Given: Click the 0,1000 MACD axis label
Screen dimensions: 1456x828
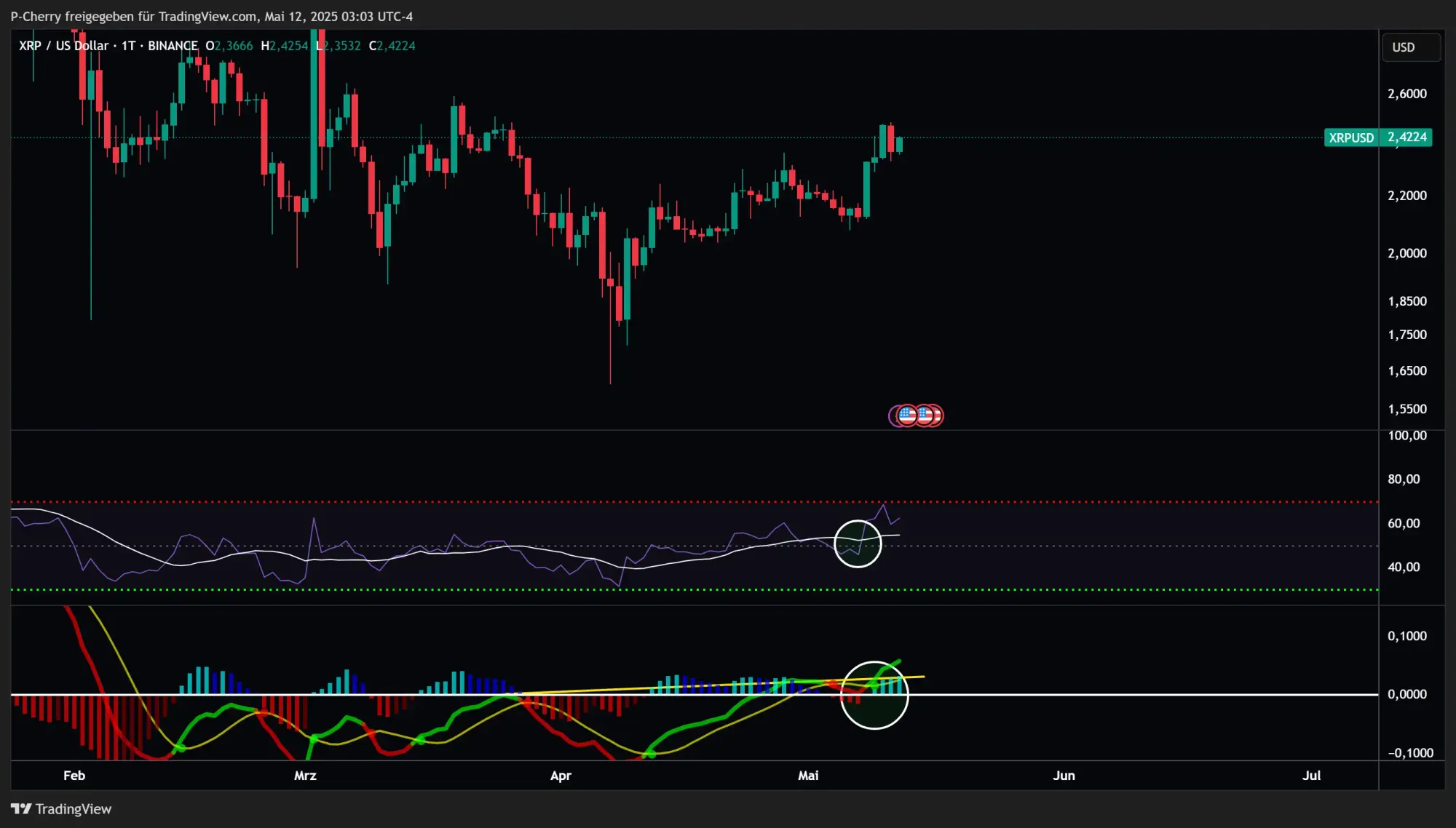Looking at the screenshot, I should (1406, 636).
